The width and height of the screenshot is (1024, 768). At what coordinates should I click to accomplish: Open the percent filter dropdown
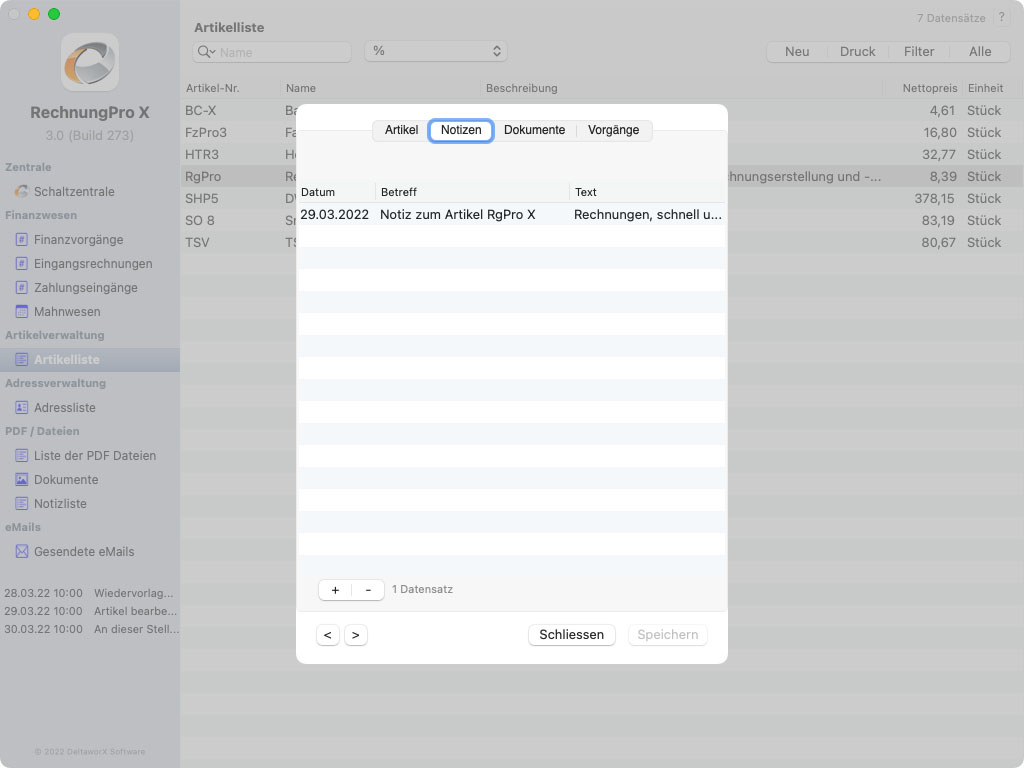(x=436, y=51)
